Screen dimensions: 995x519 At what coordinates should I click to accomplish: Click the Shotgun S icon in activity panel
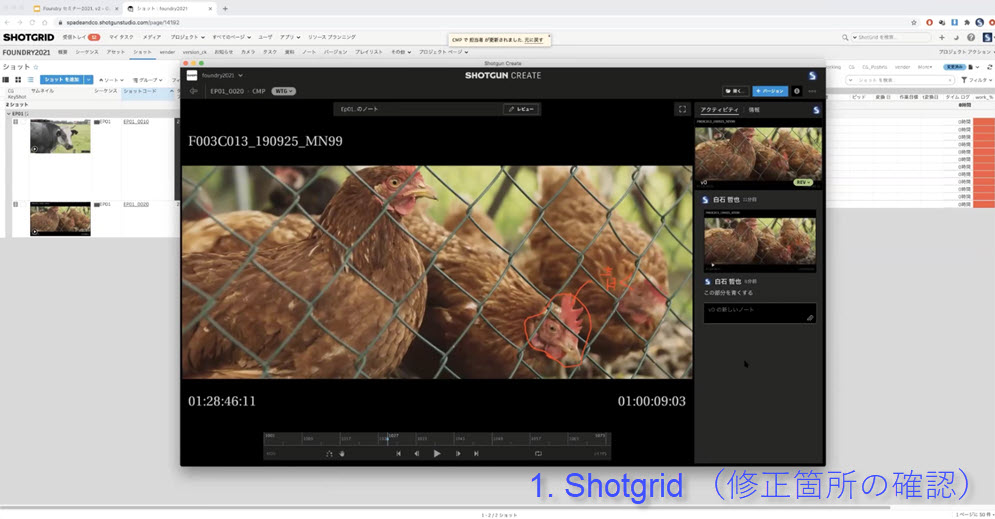816,110
